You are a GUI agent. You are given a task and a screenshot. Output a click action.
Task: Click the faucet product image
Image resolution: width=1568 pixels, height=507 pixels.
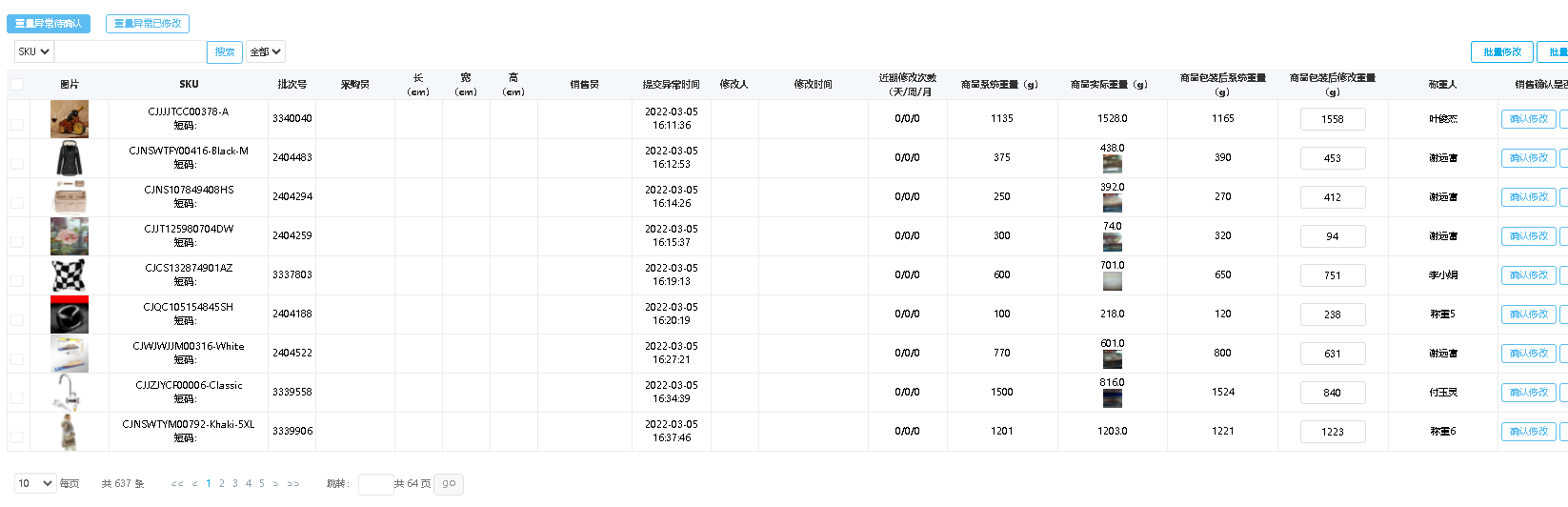(70, 393)
